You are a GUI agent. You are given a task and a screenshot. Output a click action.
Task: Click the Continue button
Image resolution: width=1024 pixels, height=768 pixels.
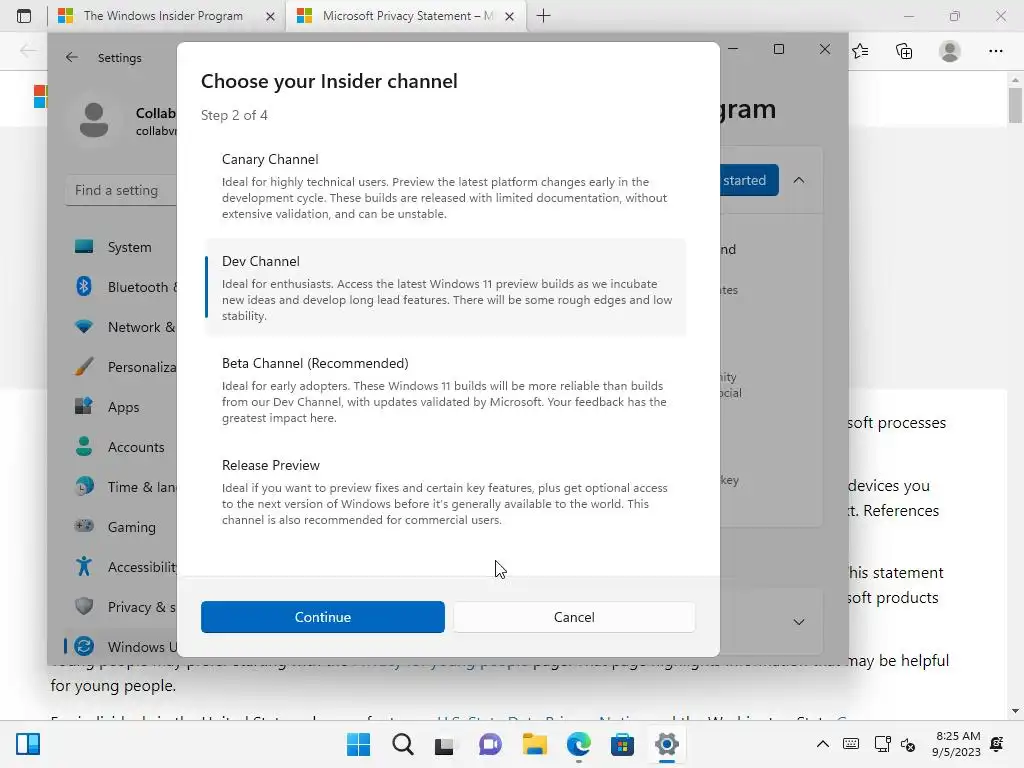point(323,617)
